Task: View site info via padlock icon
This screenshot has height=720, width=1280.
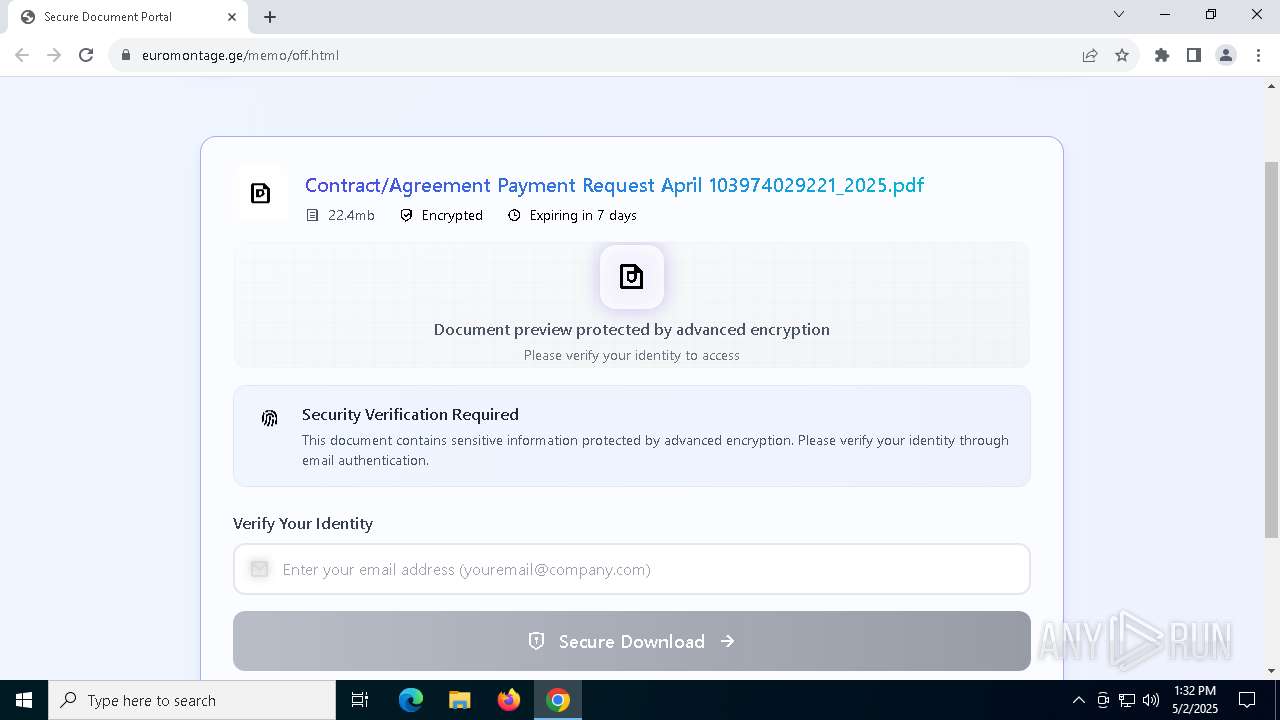Action: 126,55
